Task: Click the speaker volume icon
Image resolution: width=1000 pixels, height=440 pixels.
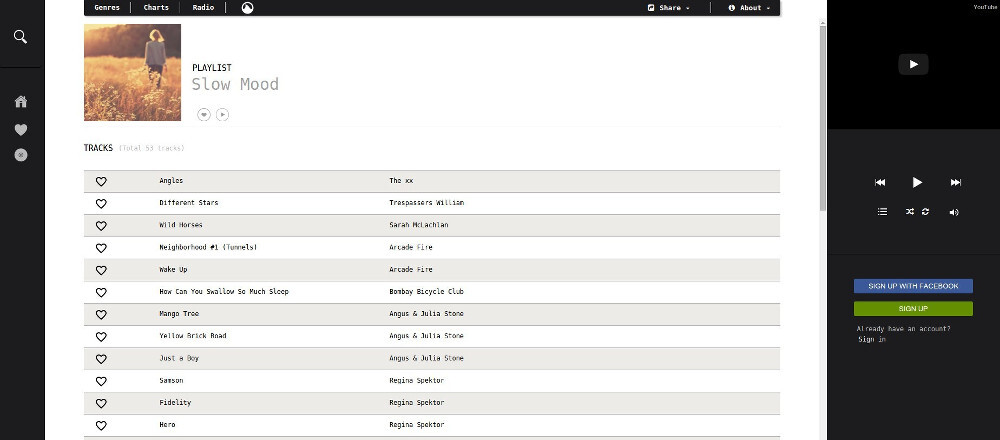Action: tap(954, 212)
